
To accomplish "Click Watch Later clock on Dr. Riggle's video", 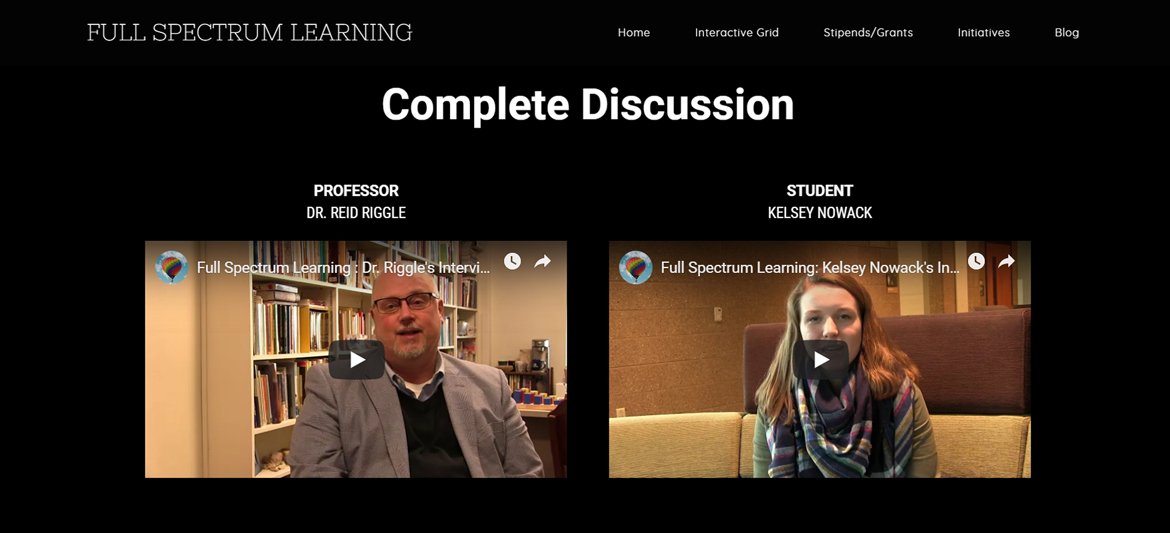I will point(512,261).
